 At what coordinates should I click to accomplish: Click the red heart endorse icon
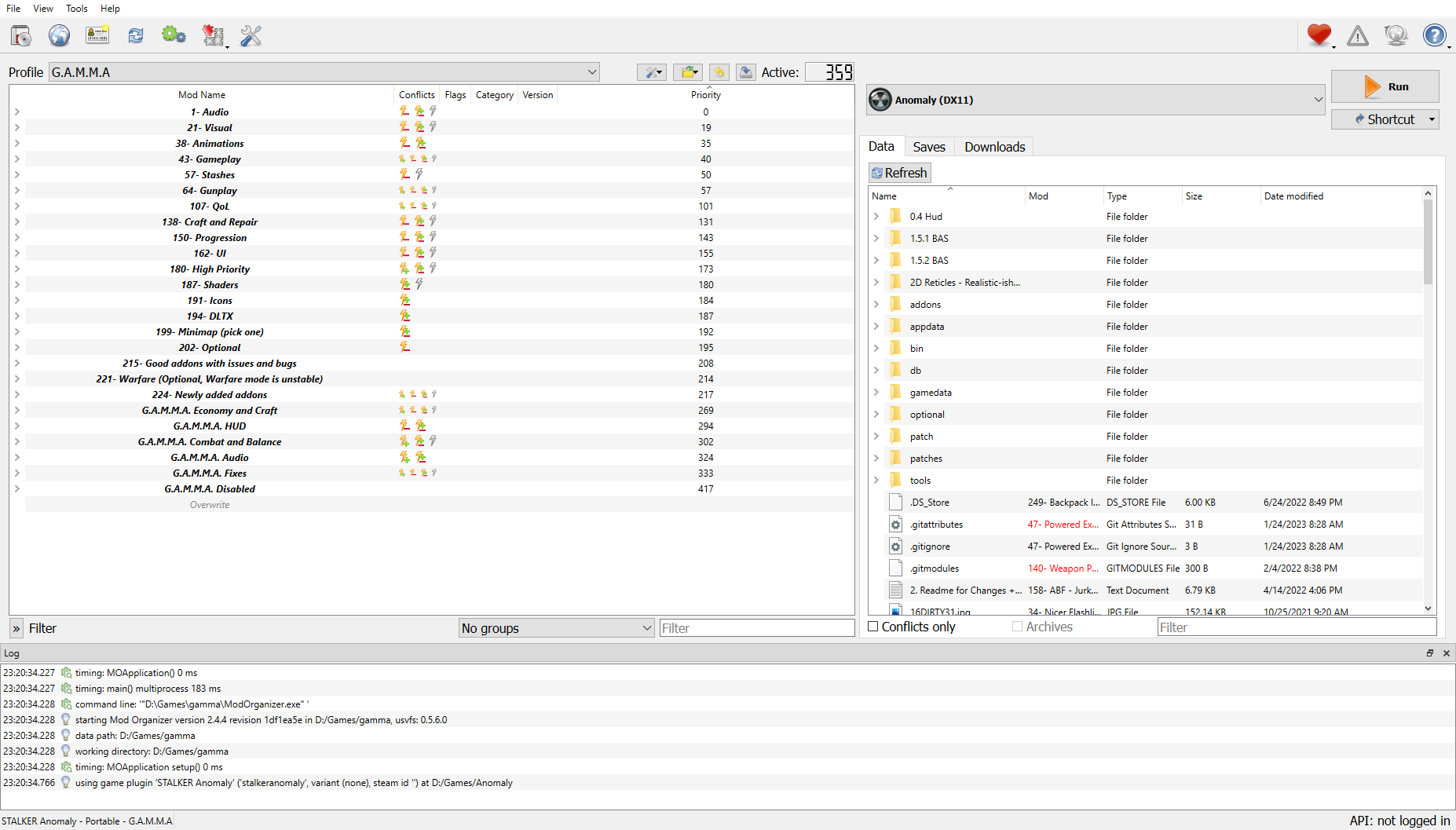pyautogui.click(x=1319, y=35)
